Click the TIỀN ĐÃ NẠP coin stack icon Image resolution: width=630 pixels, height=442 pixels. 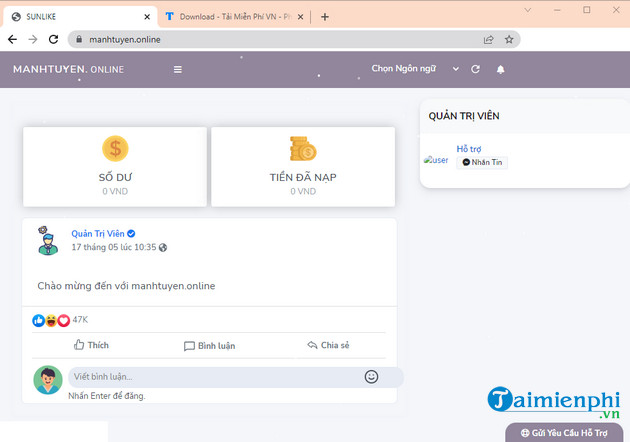(x=303, y=148)
